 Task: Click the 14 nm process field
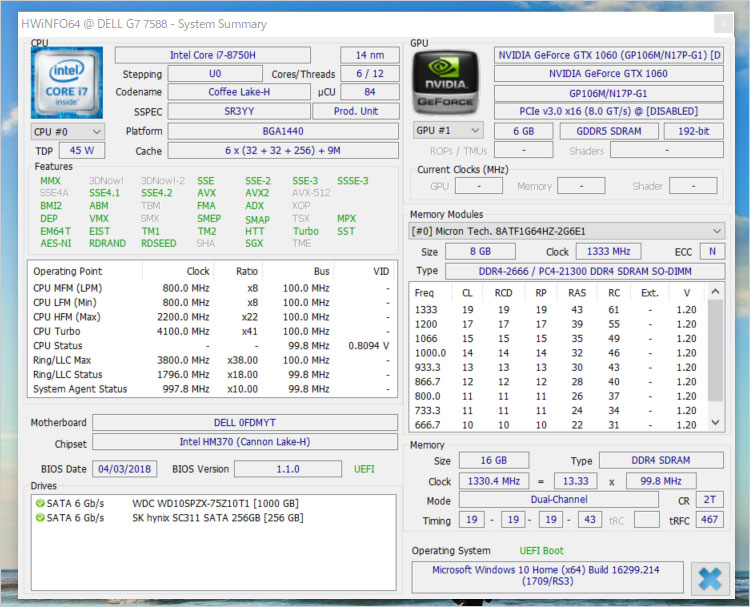(370, 55)
